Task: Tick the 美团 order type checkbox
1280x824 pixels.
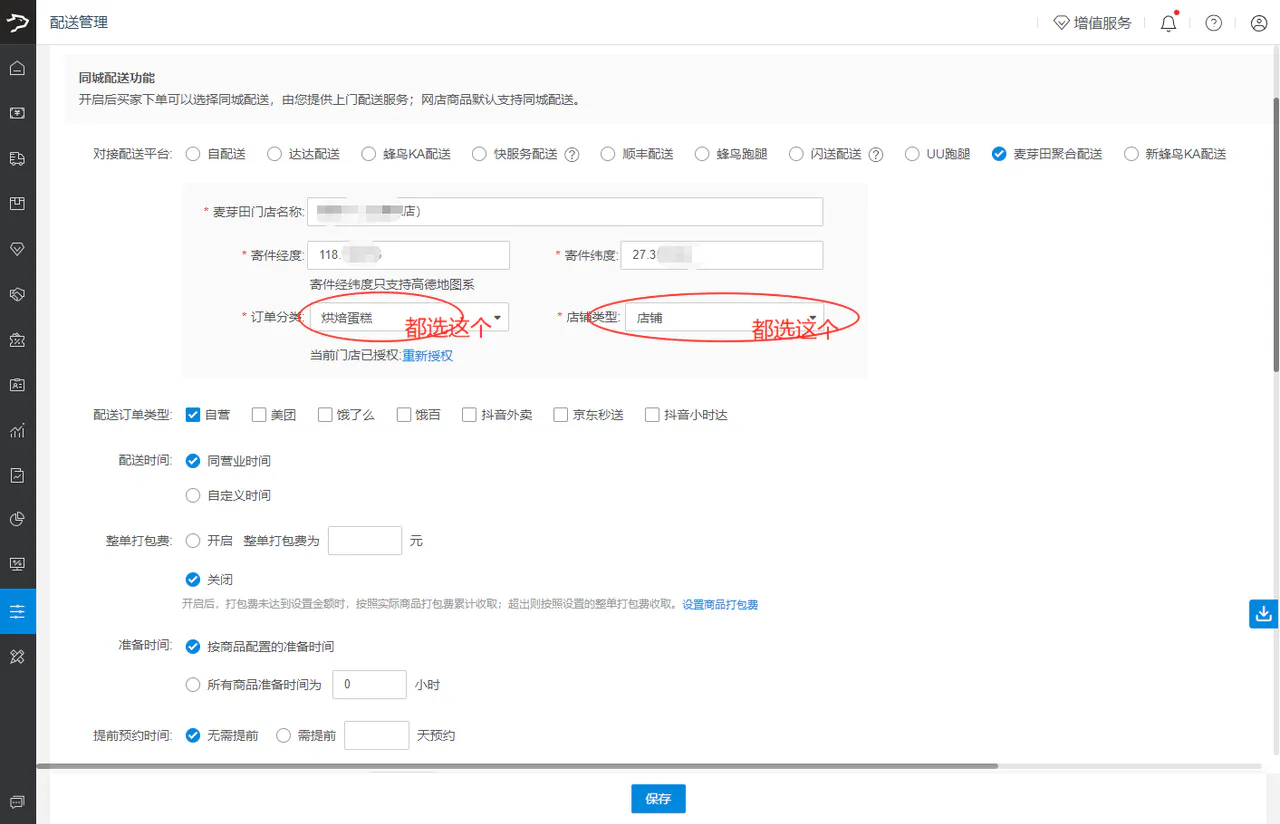Action: (x=259, y=414)
